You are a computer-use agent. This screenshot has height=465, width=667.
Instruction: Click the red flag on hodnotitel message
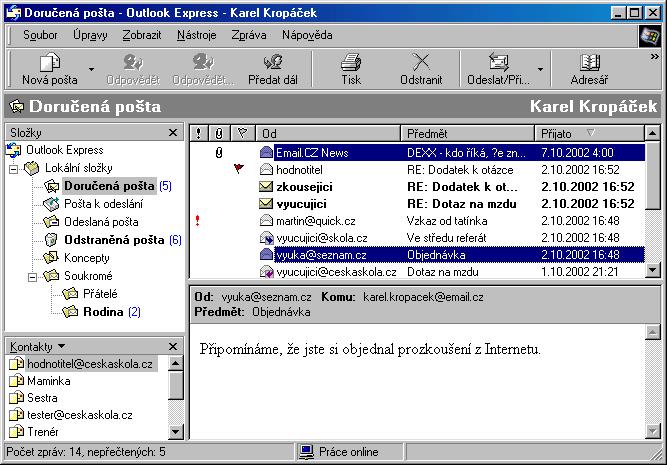click(239, 169)
